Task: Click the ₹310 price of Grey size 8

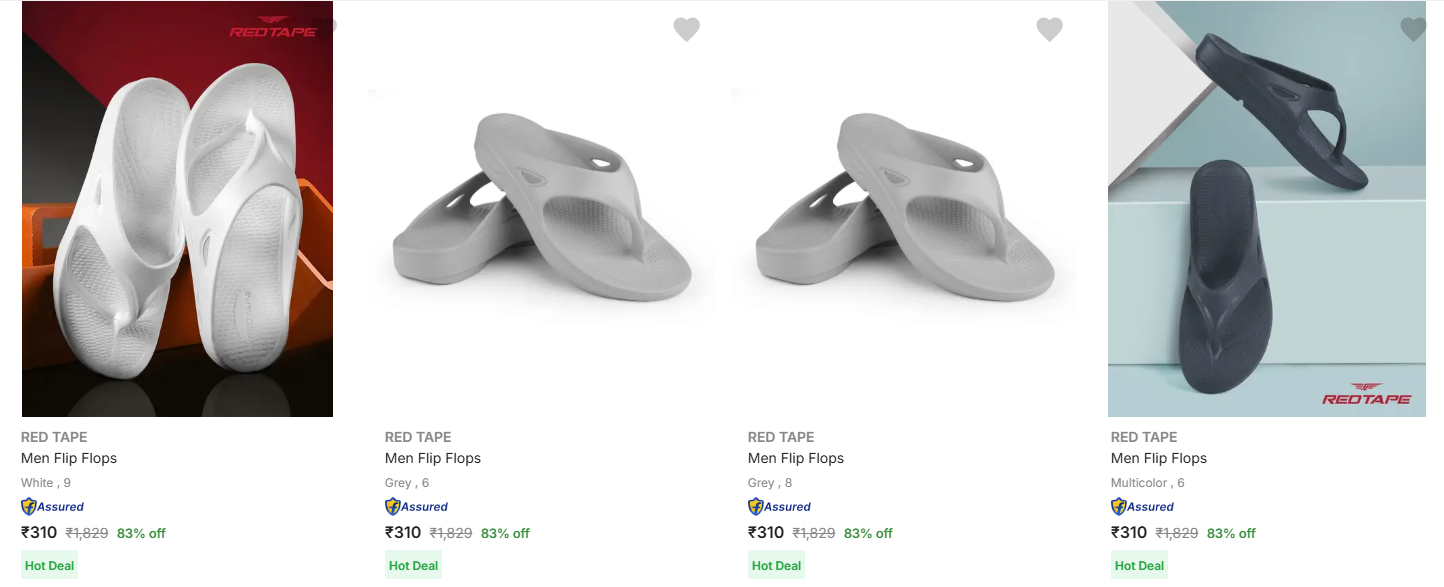Action: coord(766,533)
